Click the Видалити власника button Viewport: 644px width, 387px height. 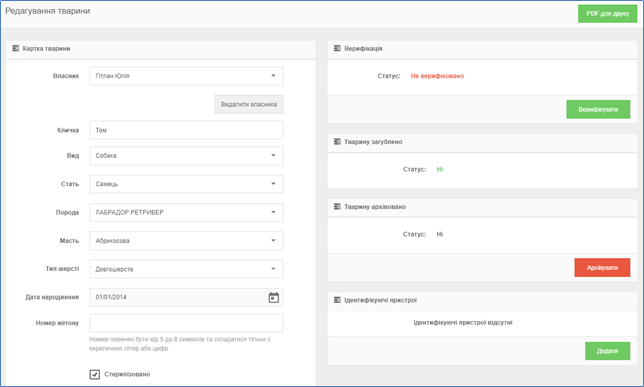pyautogui.click(x=249, y=104)
